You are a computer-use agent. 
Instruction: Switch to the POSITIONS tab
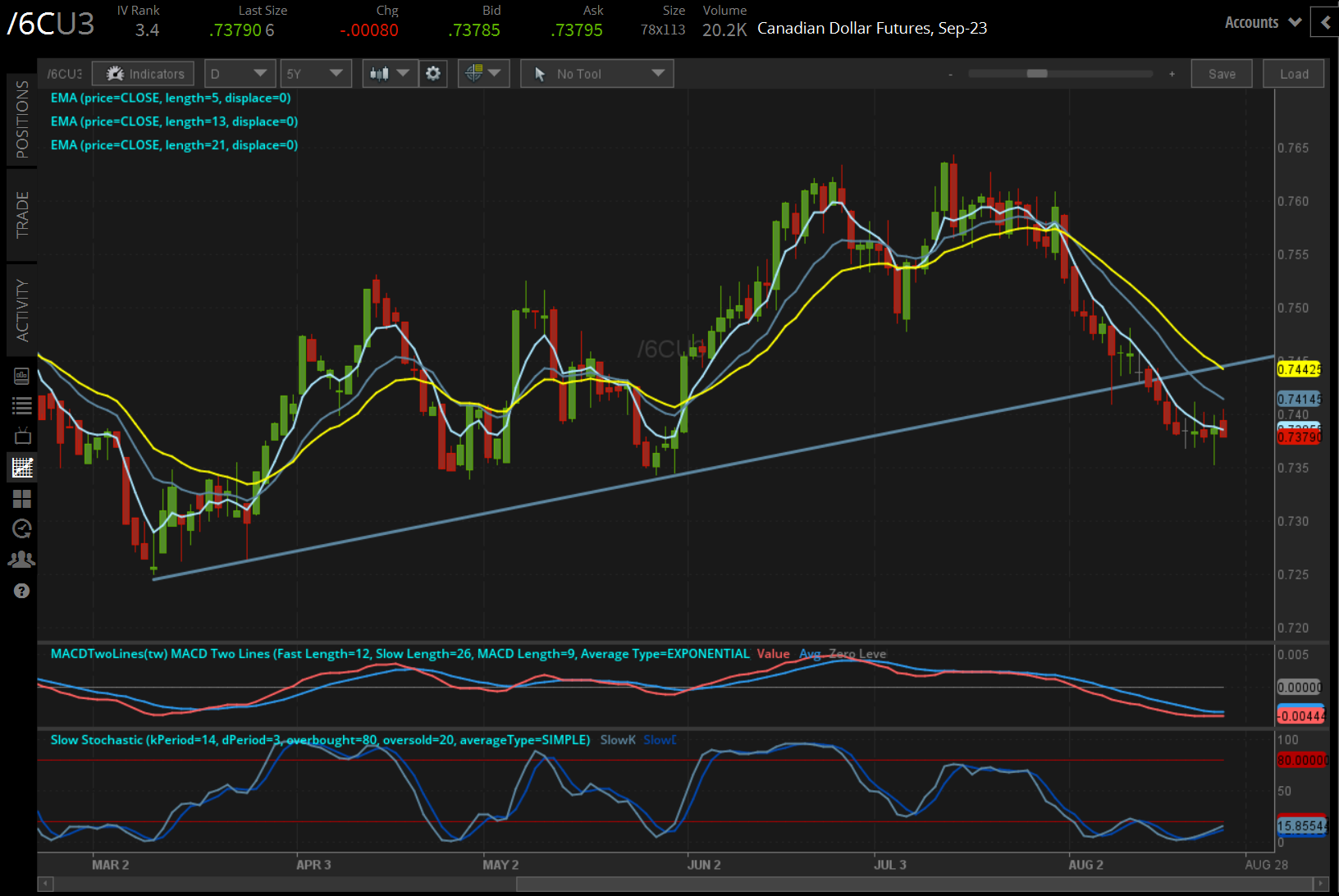point(22,120)
